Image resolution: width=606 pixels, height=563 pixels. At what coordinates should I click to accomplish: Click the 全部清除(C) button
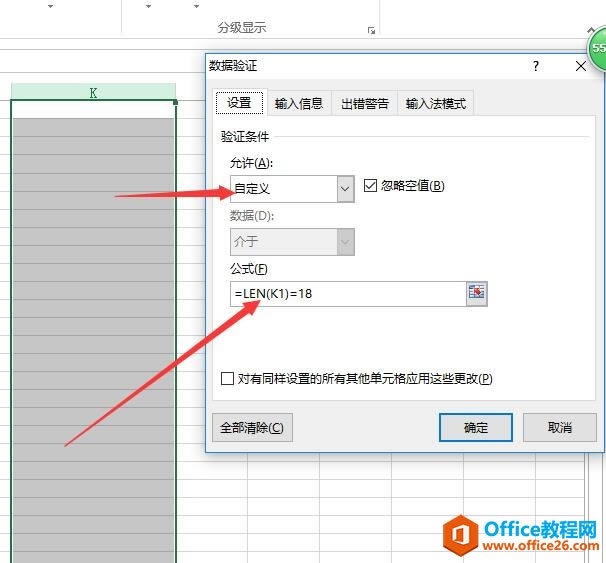point(252,427)
